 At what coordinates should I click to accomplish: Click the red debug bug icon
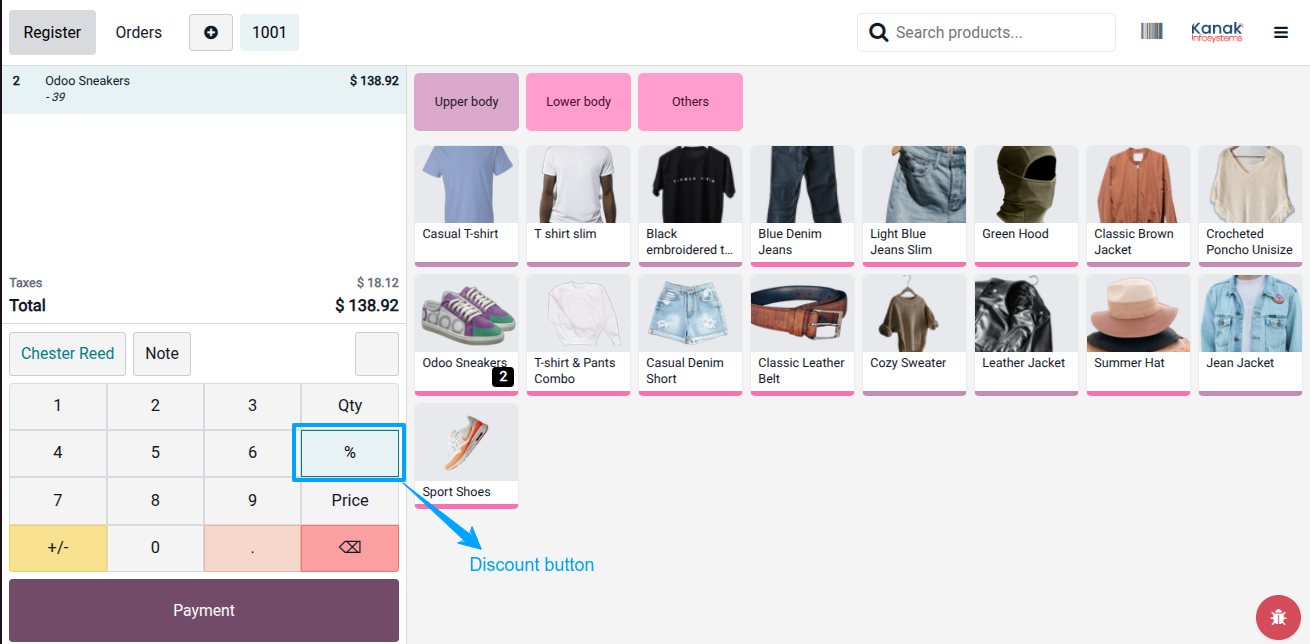(x=1277, y=616)
